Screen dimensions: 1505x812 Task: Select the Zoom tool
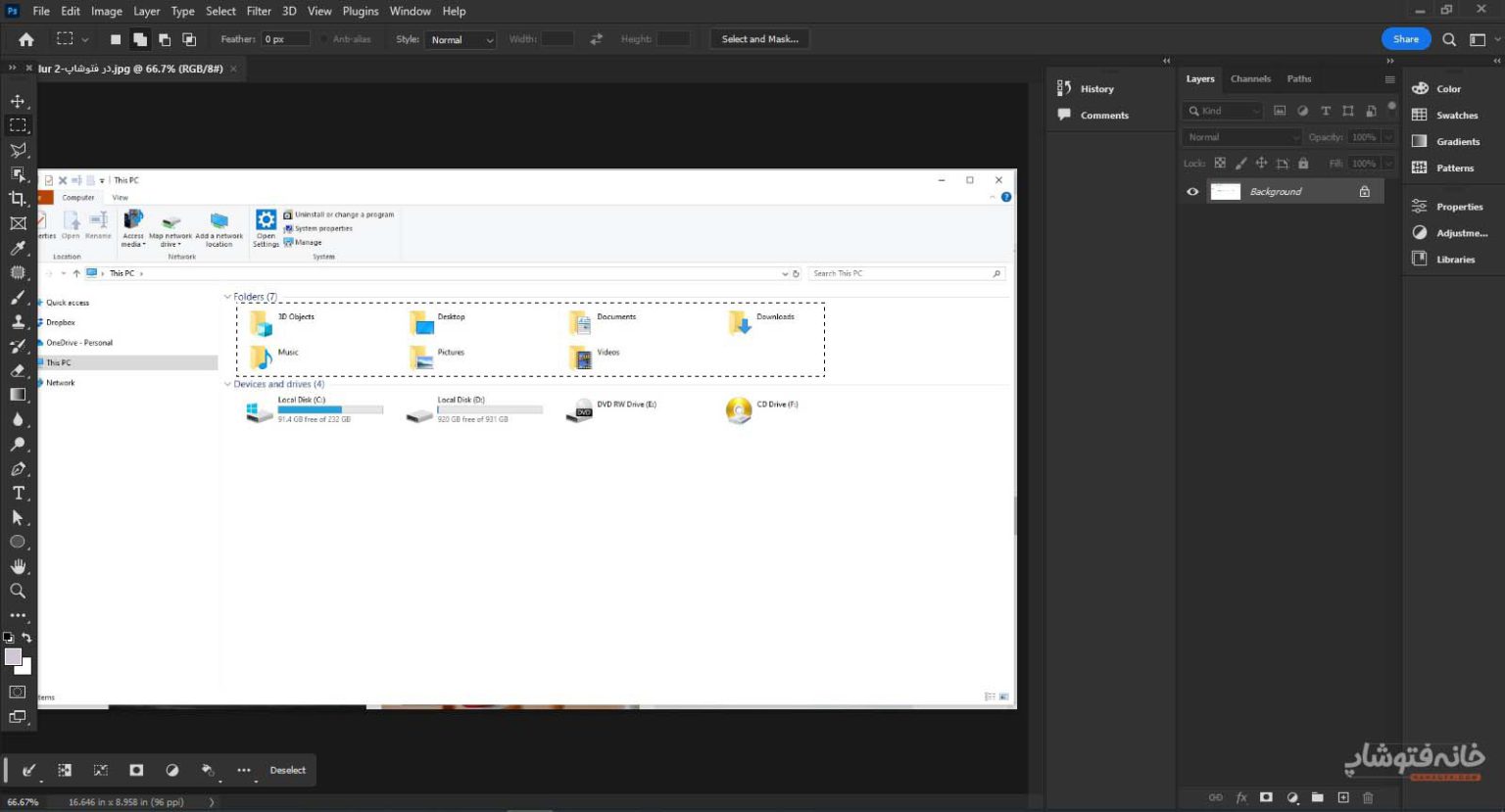coord(18,591)
